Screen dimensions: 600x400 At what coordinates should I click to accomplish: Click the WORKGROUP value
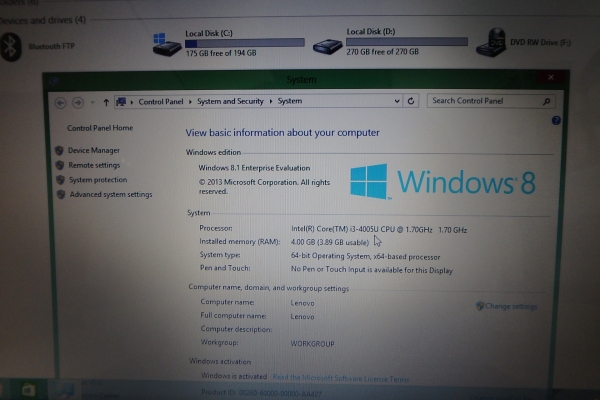(312, 344)
